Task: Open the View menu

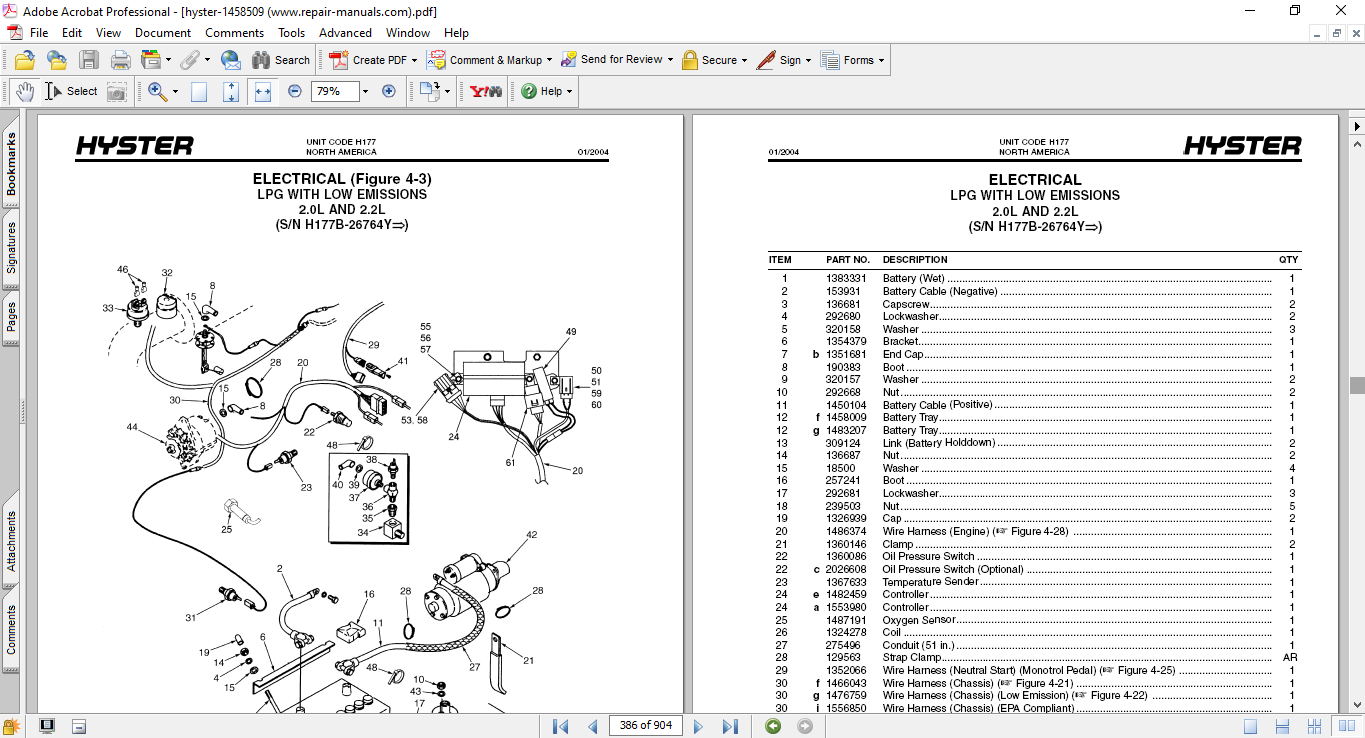Action: [x=108, y=33]
